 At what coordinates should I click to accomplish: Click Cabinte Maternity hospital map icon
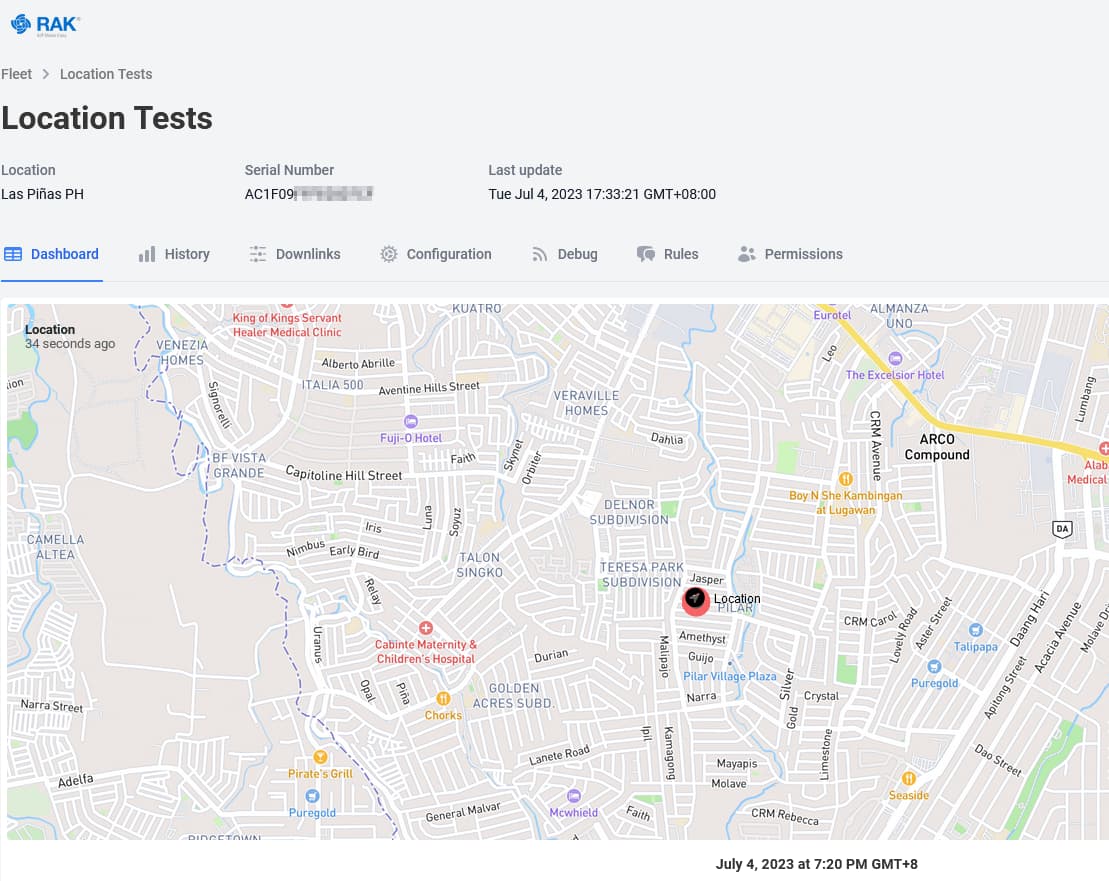coord(426,628)
